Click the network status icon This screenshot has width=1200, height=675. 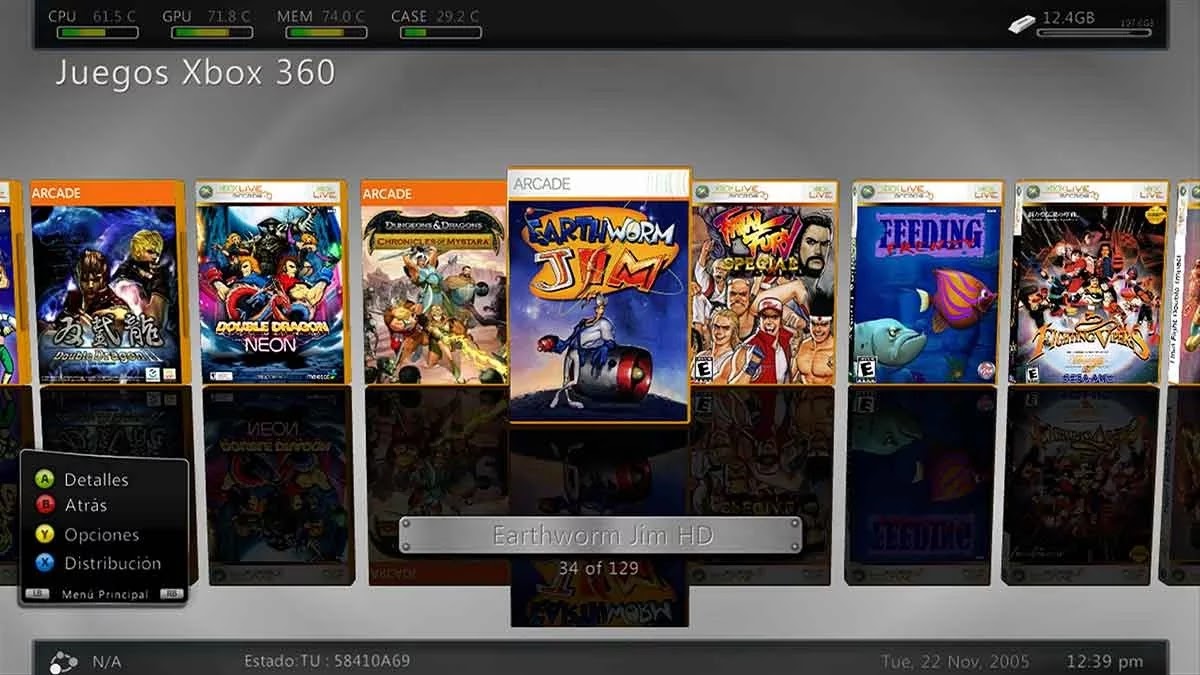pos(63,661)
